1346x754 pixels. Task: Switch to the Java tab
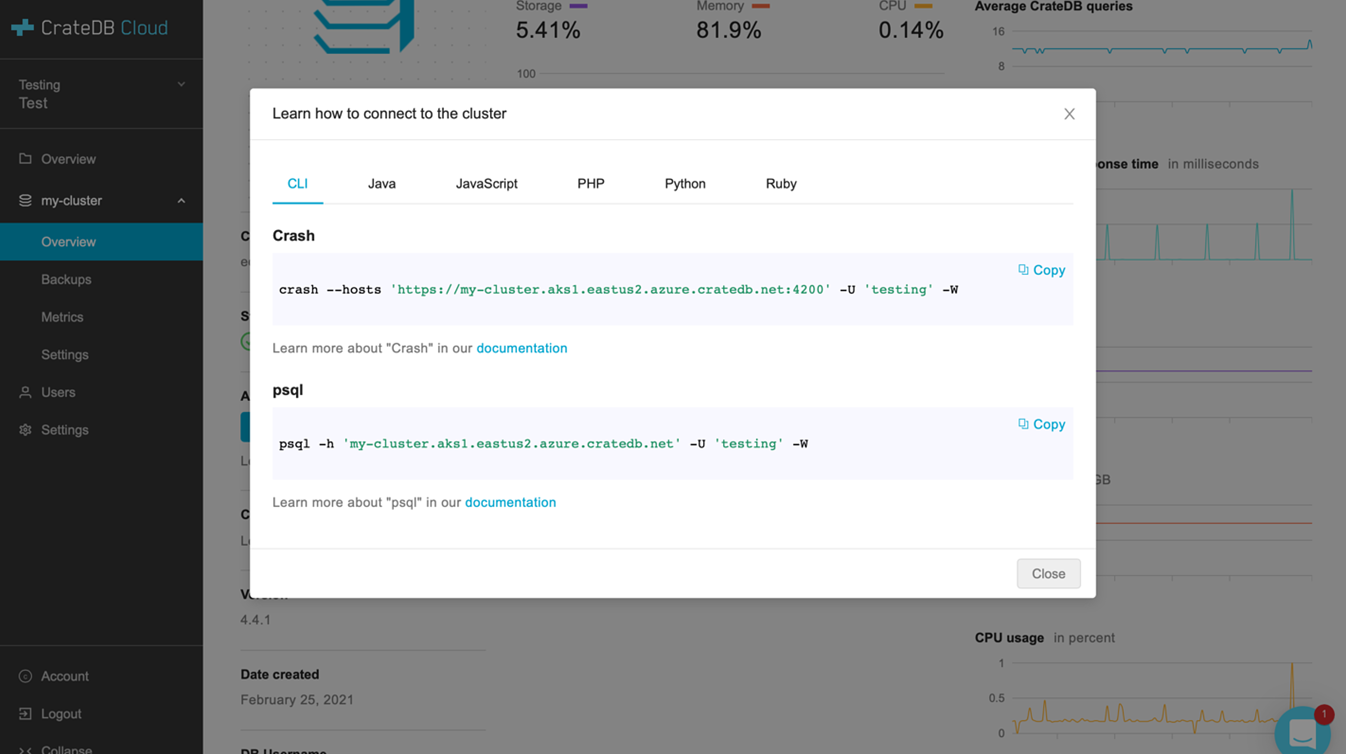(x=382, y=183)
